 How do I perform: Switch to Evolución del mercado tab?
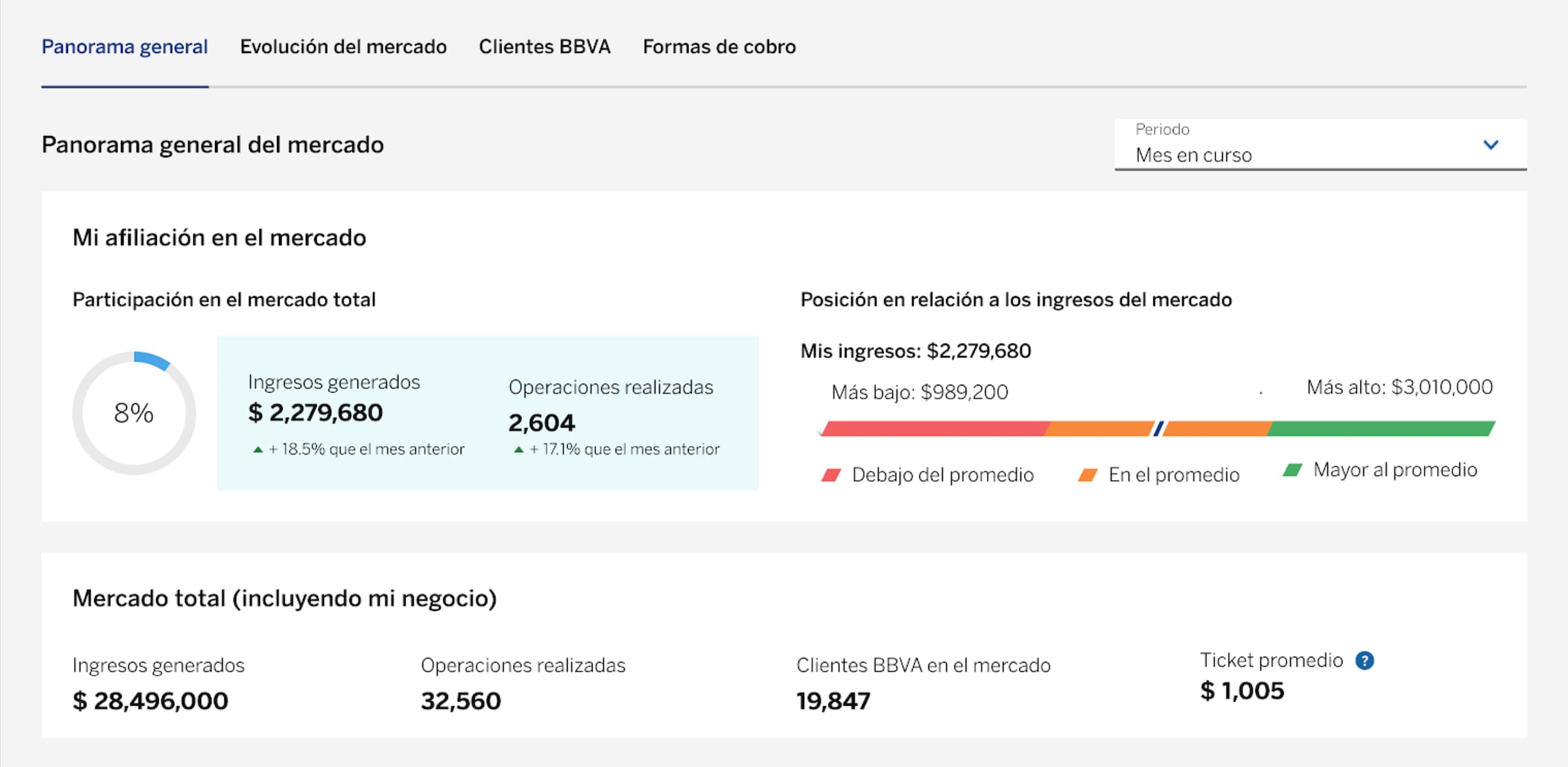pyautogui.click(x=343, y=47)
